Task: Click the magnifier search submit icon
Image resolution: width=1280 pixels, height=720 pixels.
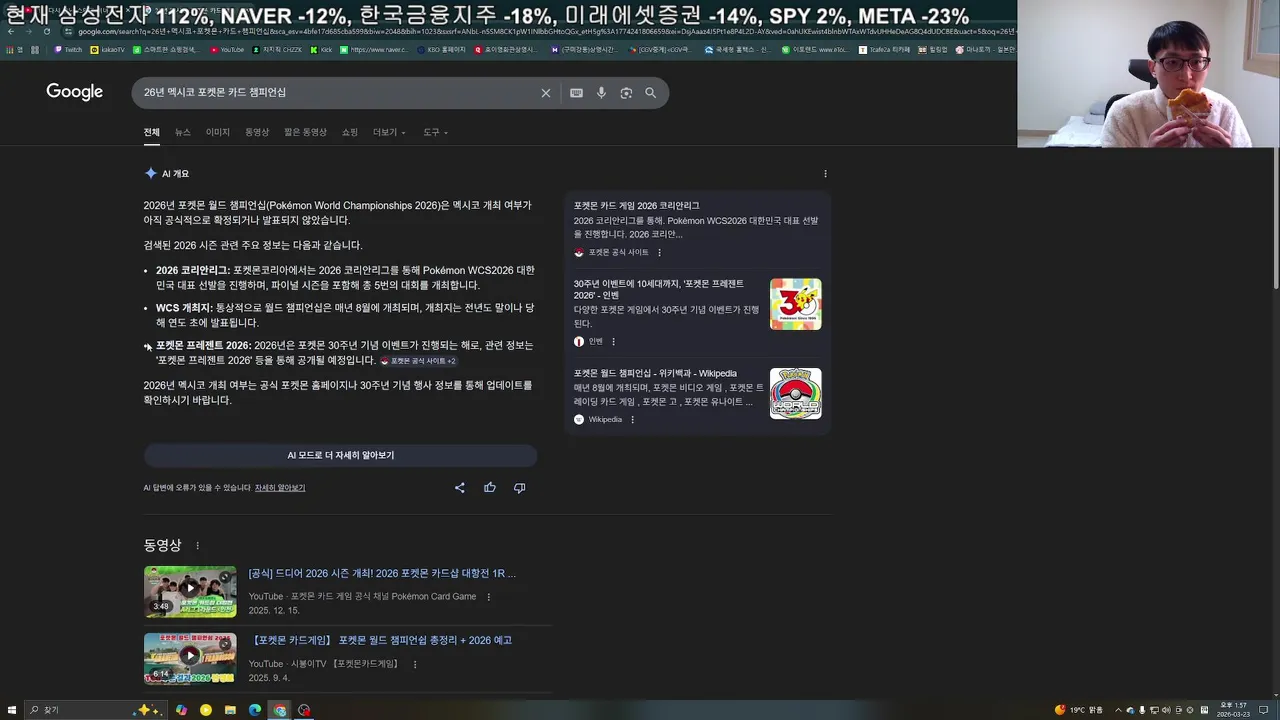Action: 650,93
